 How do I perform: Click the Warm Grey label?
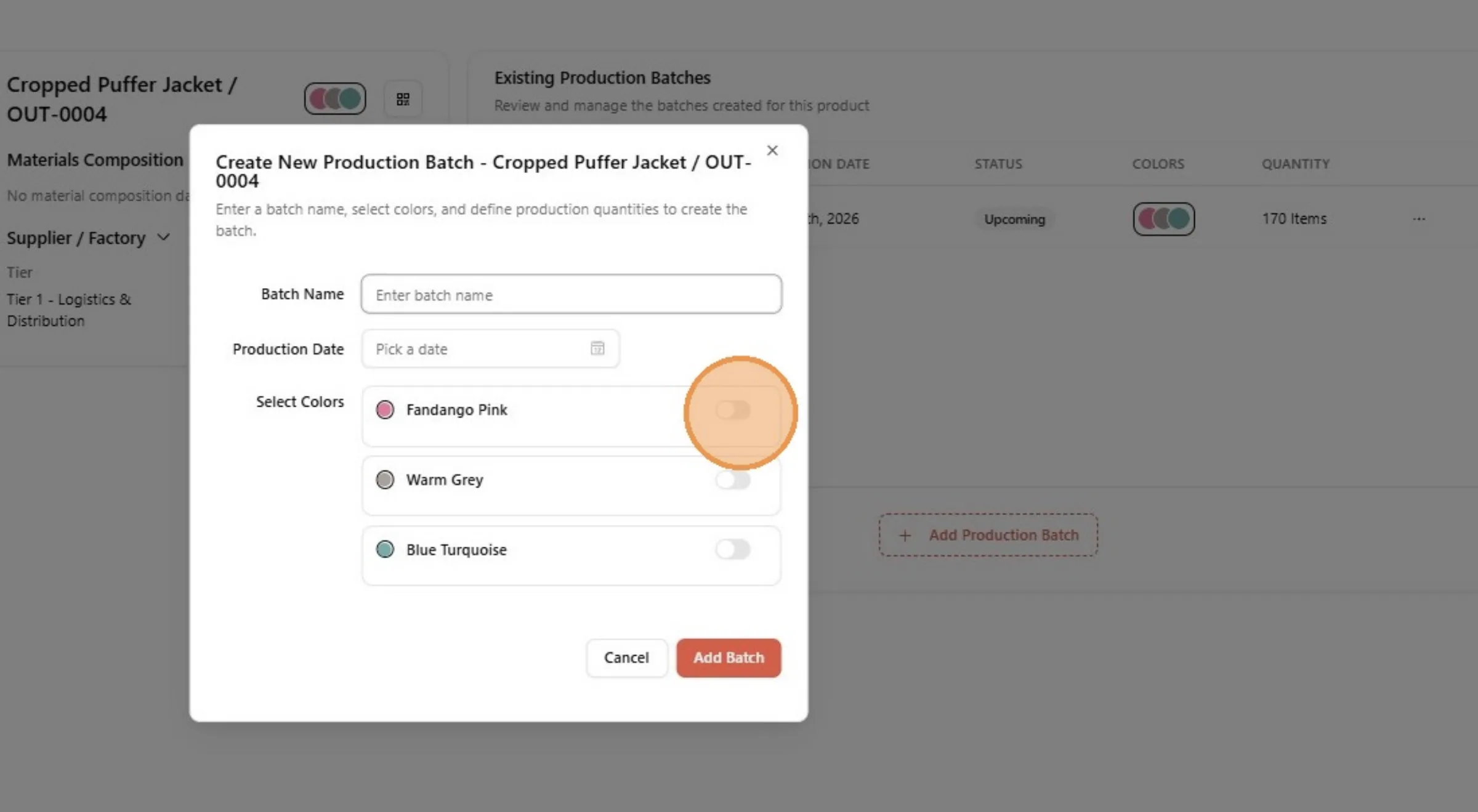(445, 480)
